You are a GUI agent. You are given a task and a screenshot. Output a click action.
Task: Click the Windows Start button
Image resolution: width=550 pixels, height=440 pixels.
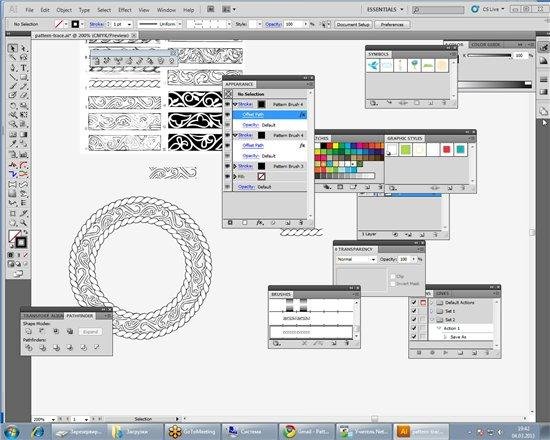tap(11, 431)
